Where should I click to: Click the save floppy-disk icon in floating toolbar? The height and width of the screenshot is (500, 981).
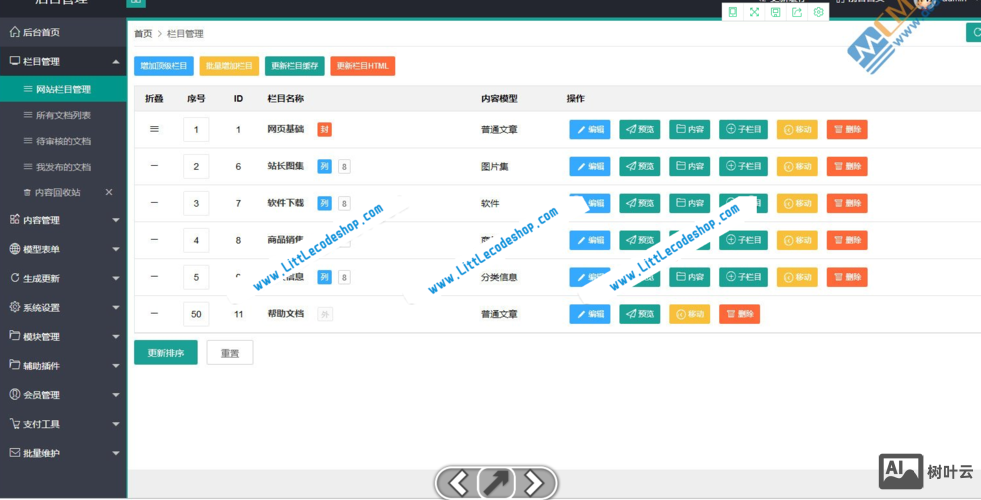click(x=775, y=13)
